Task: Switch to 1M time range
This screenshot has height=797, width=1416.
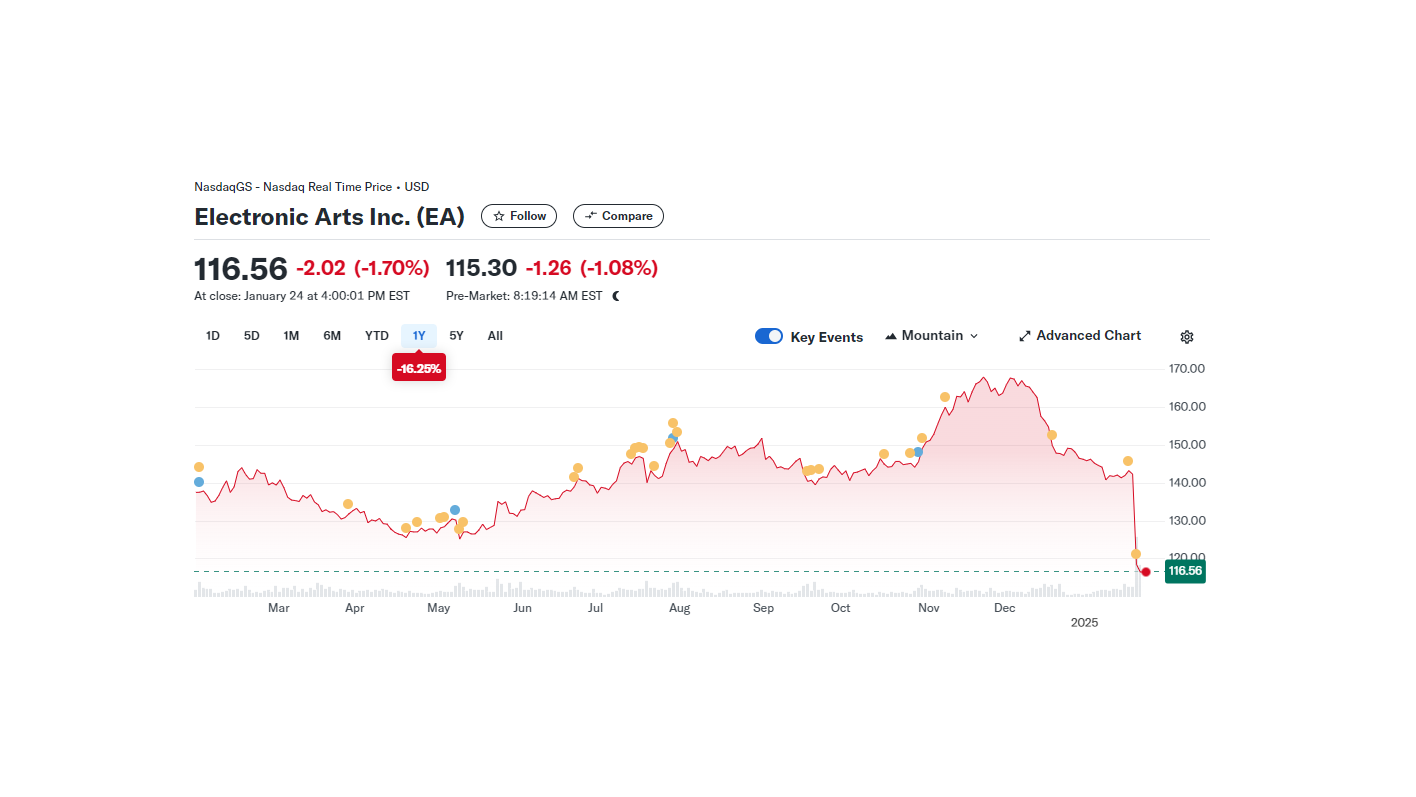Action: click(x=291, y=336)
